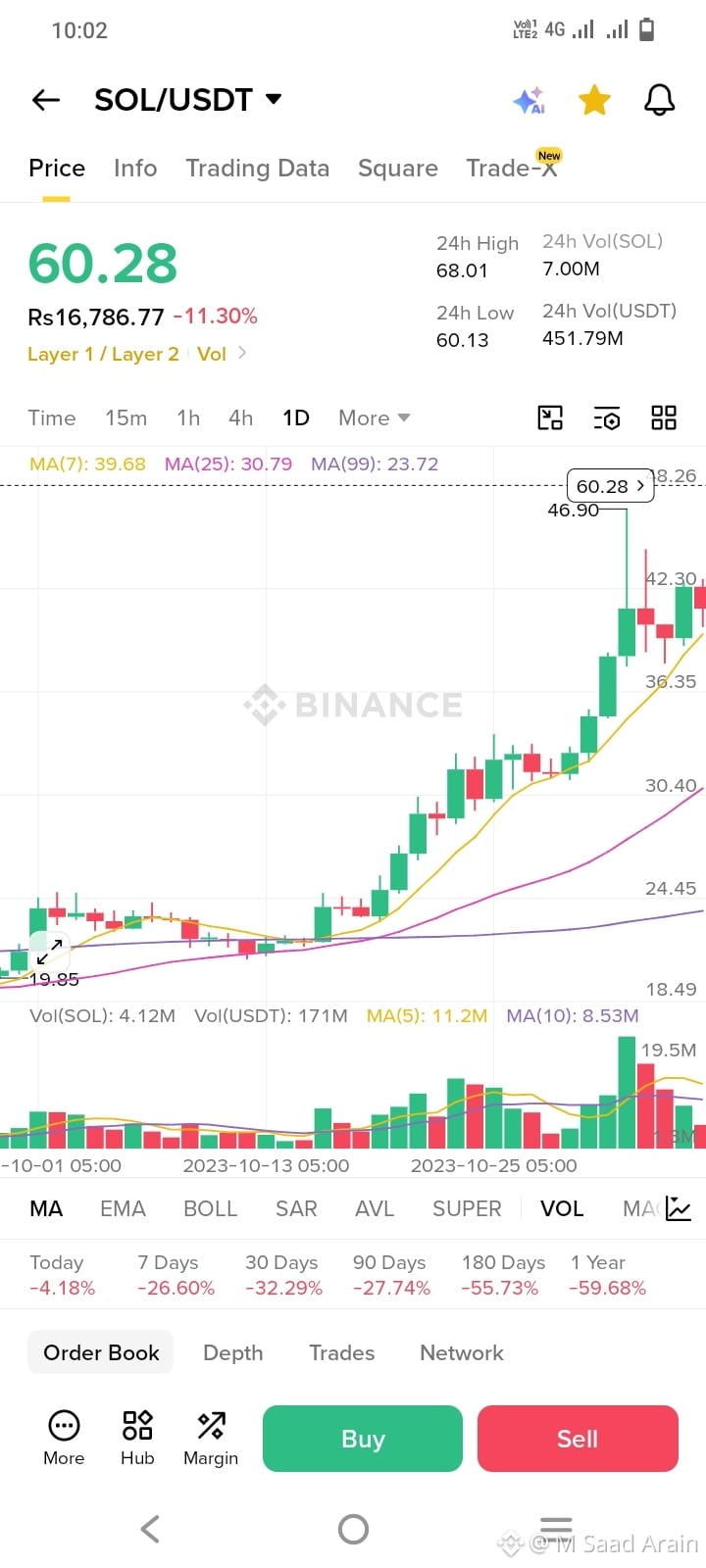Screen dimensions: 706x1568
Task: Select the 1h chart interval
Action: click(188, 418)
